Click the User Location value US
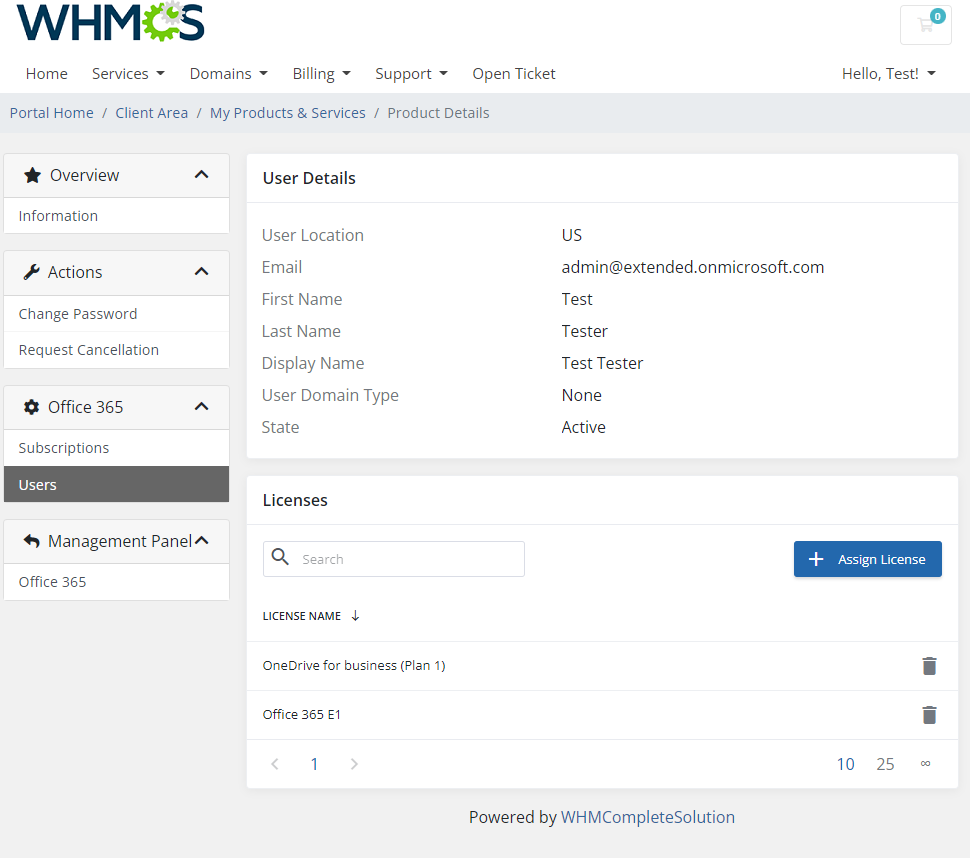Viewport: 970px width, 858px height. coord(572,235)
